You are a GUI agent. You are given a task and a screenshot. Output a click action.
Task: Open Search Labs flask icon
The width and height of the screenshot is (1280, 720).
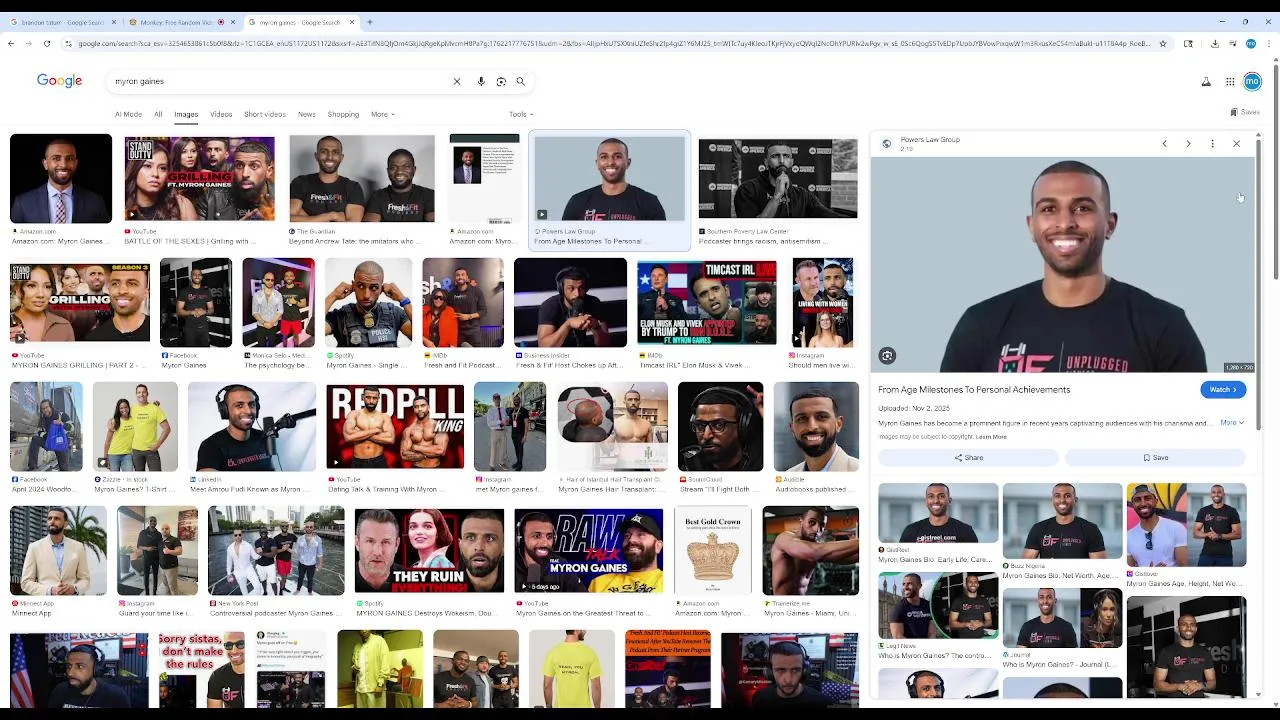click(x=1206, y=82)
